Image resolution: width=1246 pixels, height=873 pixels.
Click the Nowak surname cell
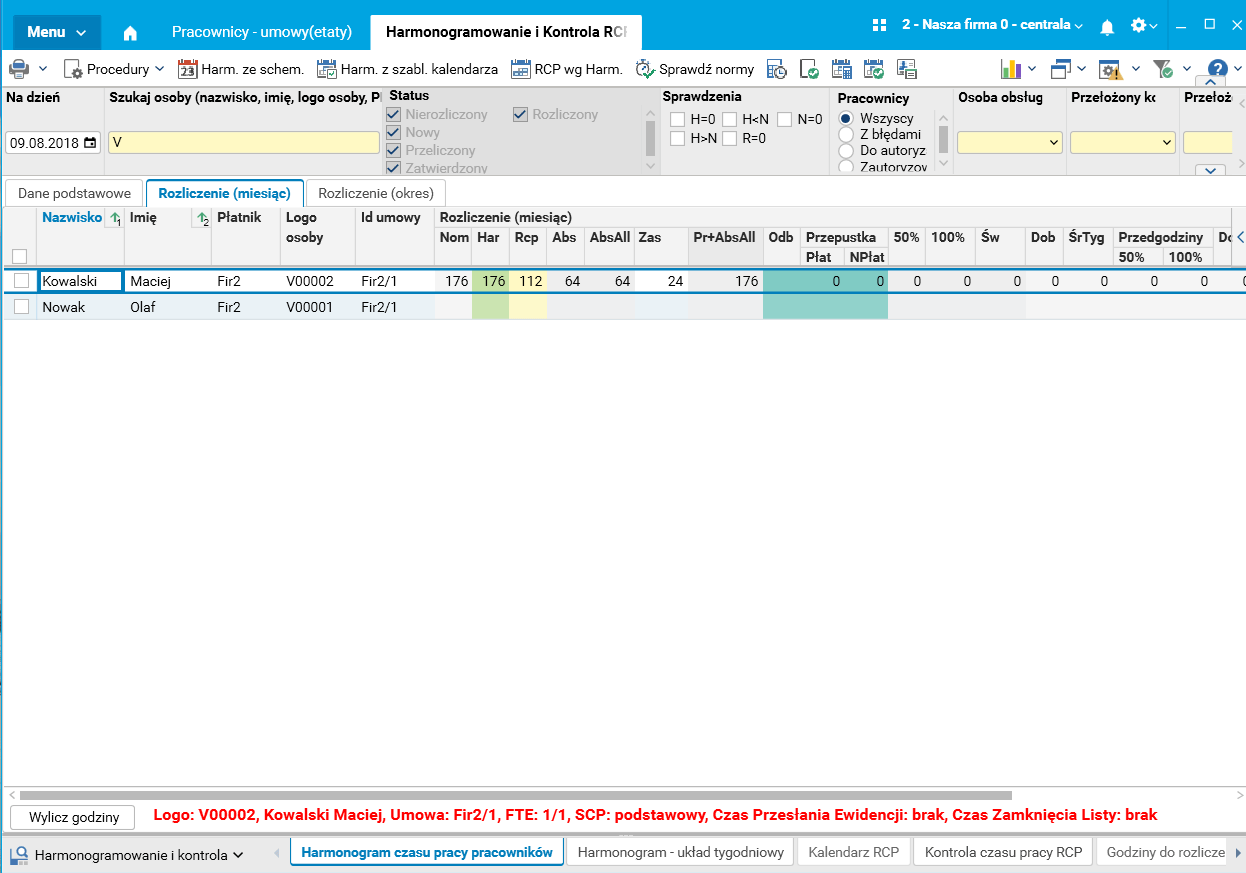point(80,307)
